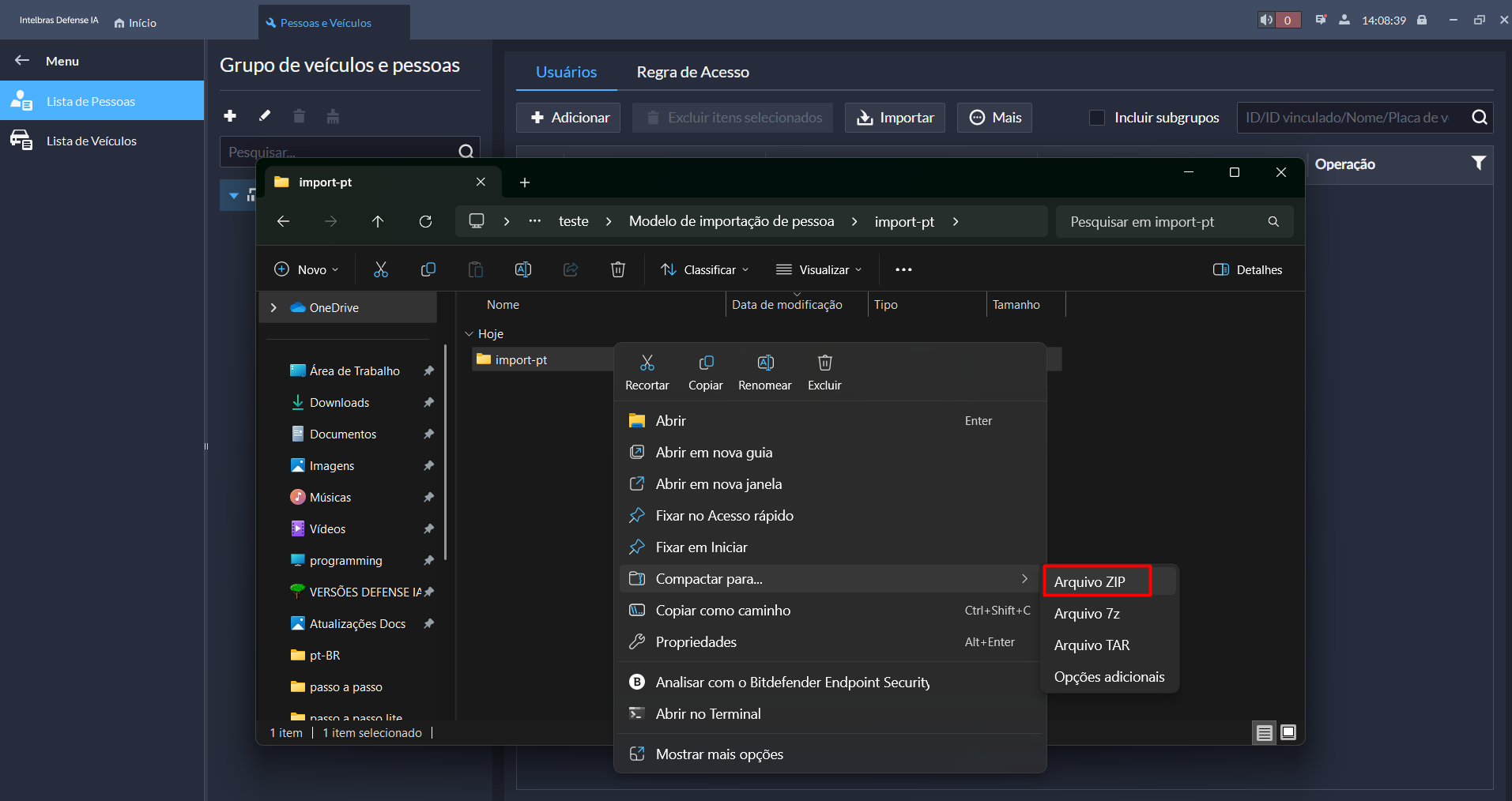This screenshot has width=1512, height=801.
Task: Click the Renomear icon in context menu
Action: pyautogui.click(x=764, y=363)
